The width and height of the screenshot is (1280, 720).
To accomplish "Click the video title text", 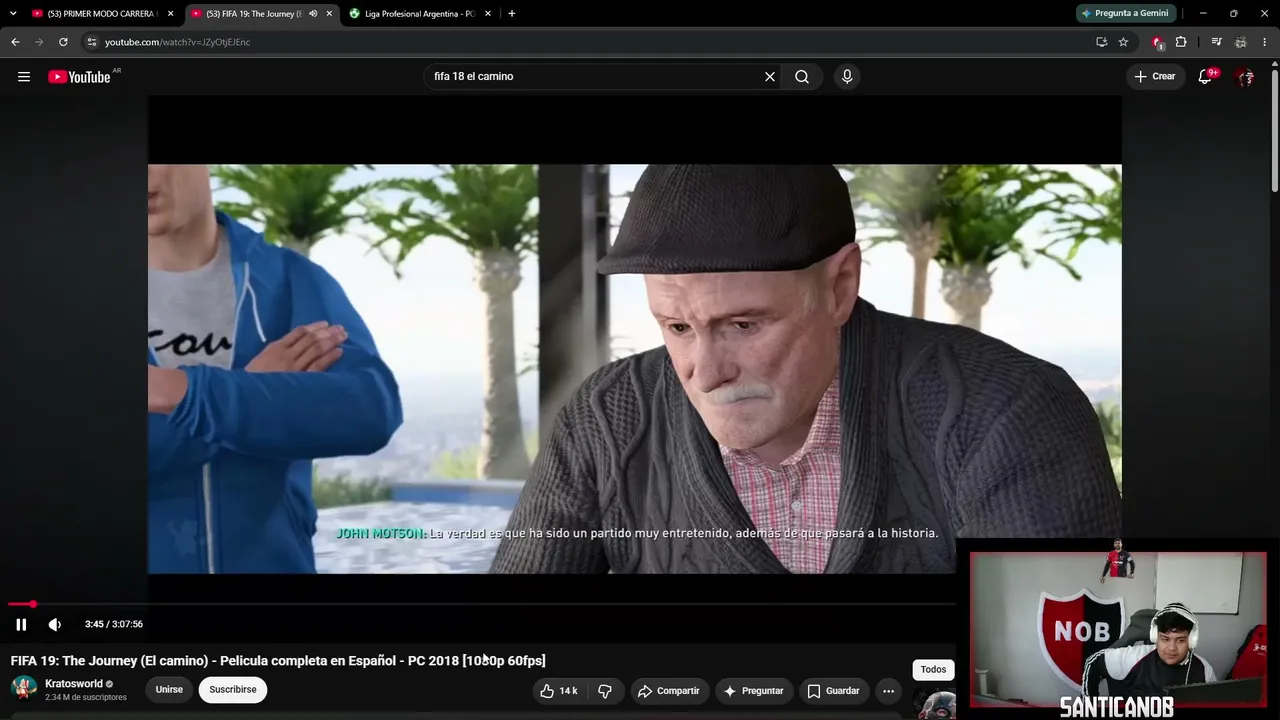I will click(278, 661).
